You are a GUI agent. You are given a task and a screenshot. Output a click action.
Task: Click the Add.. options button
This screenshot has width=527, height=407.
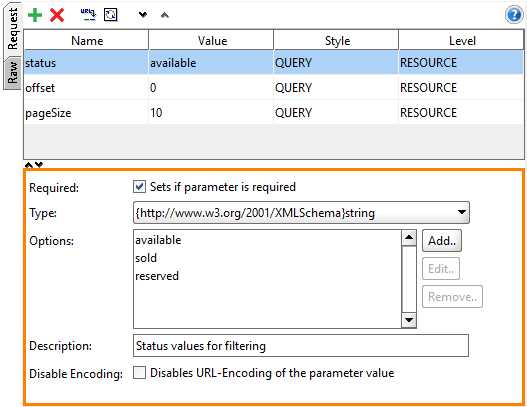(442, 241)
